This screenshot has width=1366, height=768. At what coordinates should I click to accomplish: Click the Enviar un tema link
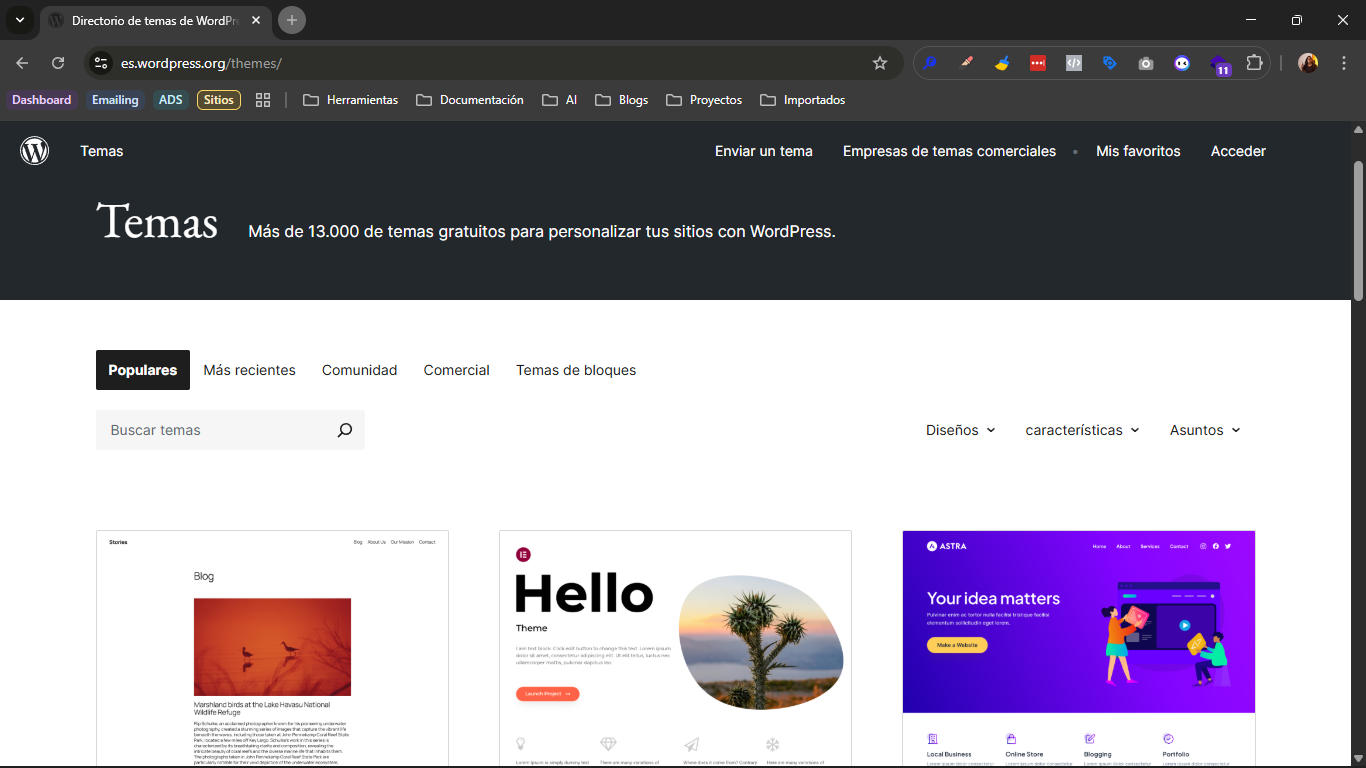[763, 151]
